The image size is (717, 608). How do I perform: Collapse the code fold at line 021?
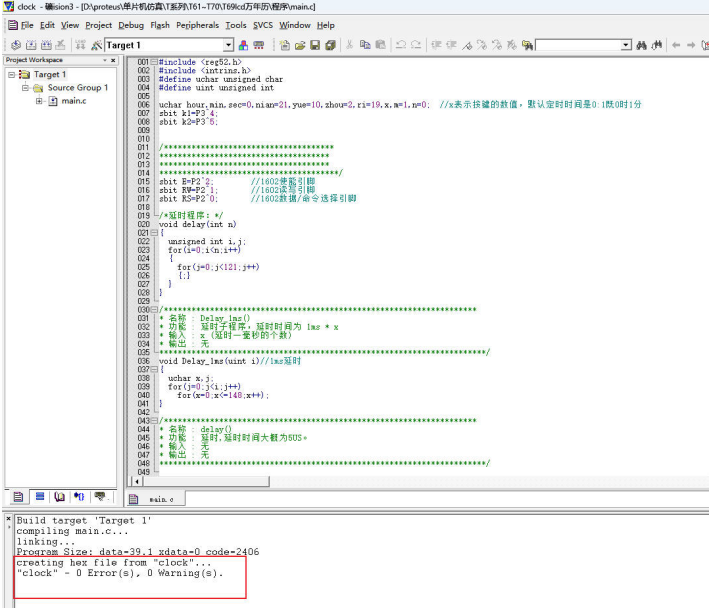tap(154, 233)
